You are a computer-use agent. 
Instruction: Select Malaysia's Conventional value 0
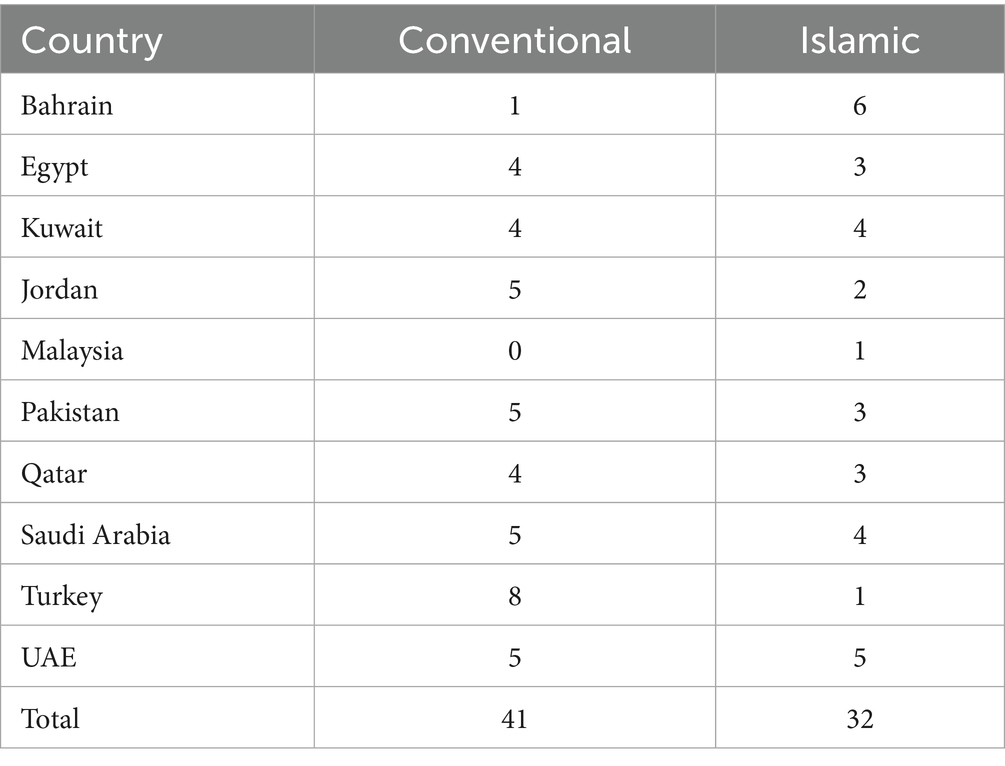point(514,351)
